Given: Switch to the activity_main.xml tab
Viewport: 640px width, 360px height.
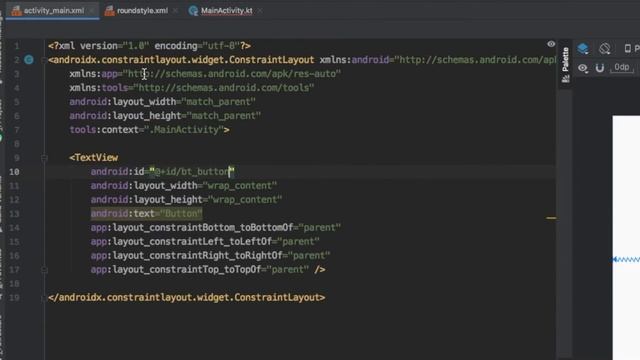Looking at the screenshot, I should [x=53, y=11].
